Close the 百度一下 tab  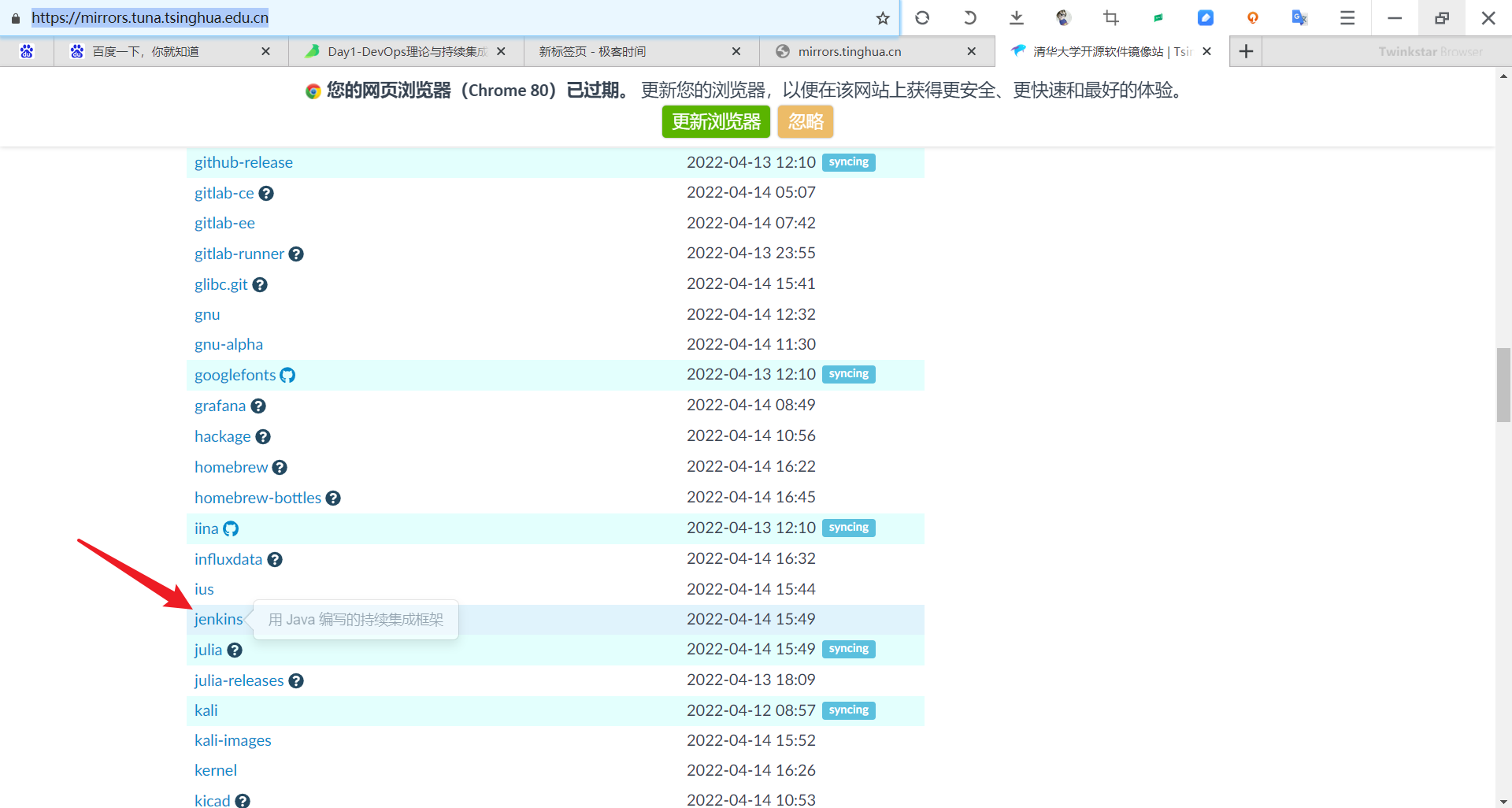[x=265, y=51]
